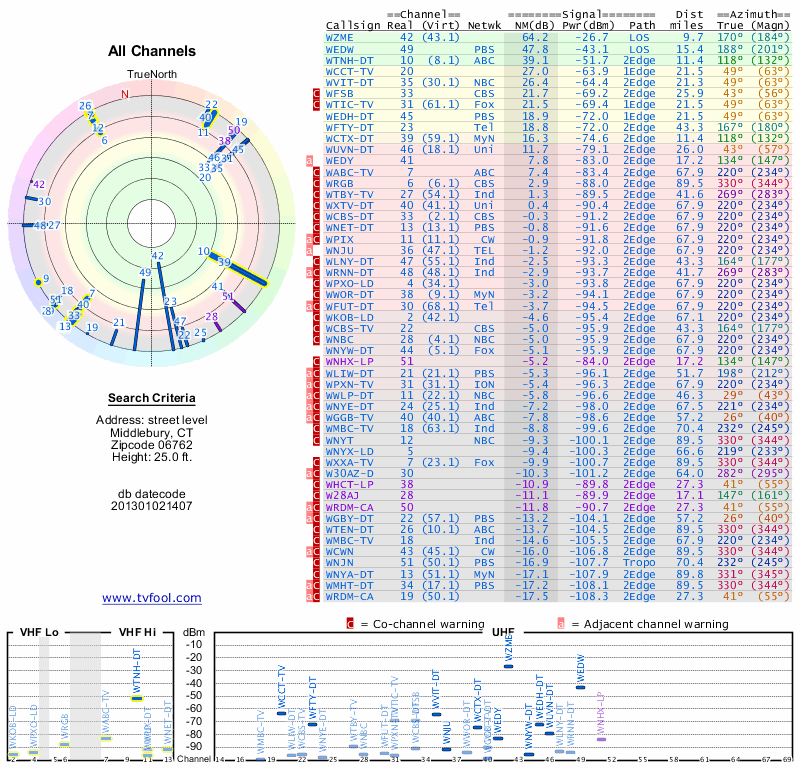Click the co-channel warning icon beside WFSB
800x768 pixels.
[316, 93]
